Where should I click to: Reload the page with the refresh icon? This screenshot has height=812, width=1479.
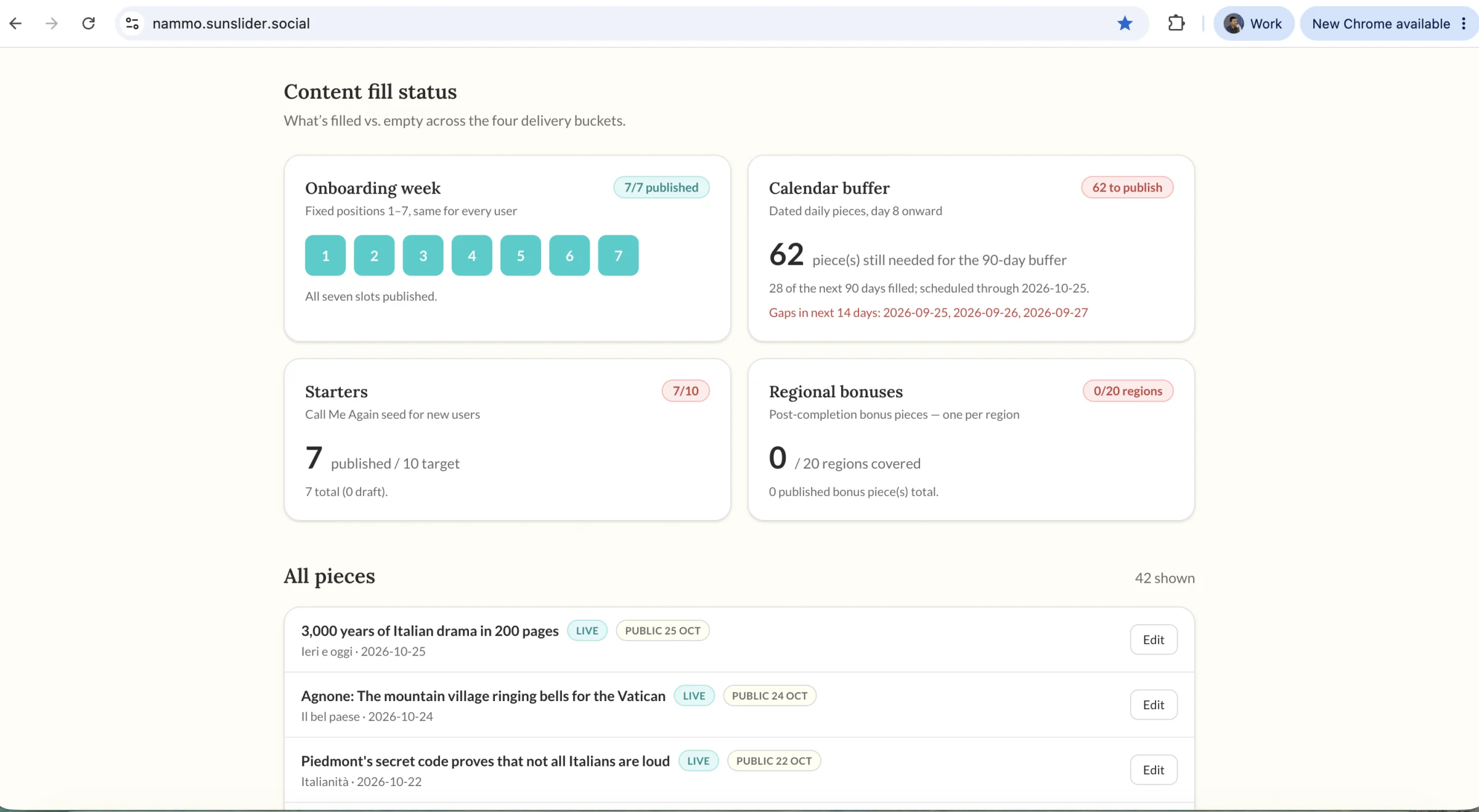pos(89,23)
